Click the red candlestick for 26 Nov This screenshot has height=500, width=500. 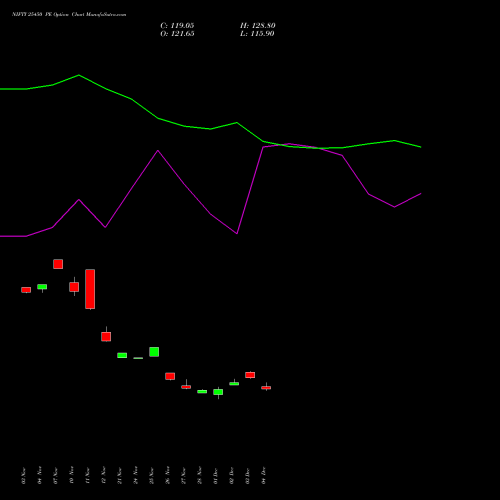170,376
